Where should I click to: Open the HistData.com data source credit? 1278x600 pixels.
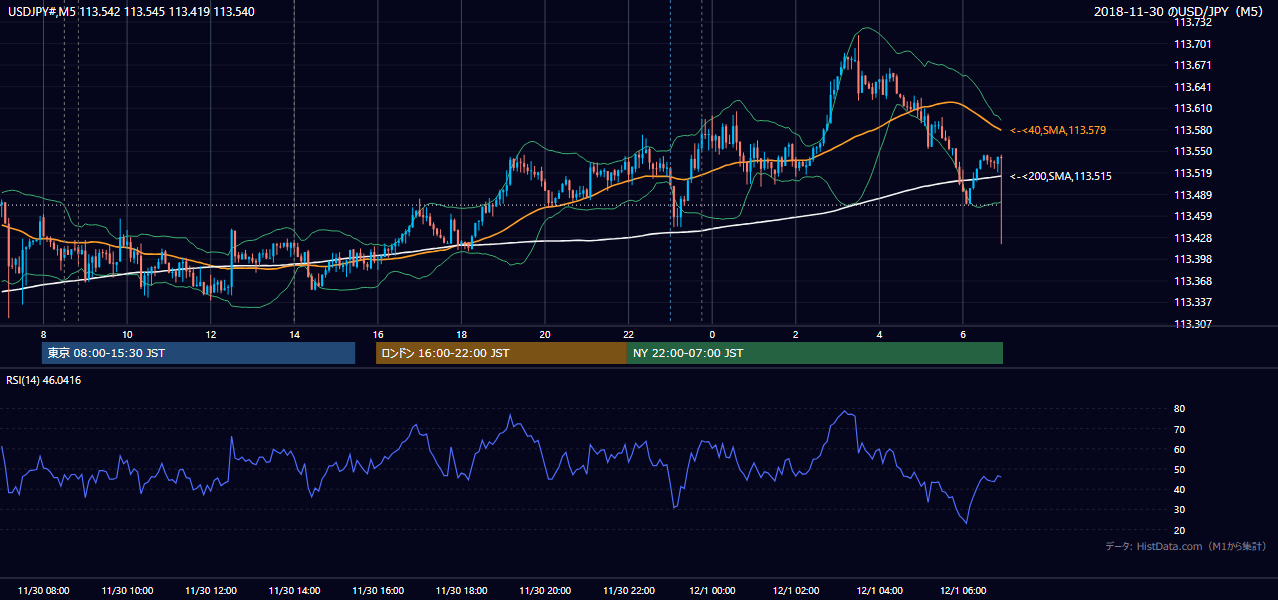tap(1186, 546)
